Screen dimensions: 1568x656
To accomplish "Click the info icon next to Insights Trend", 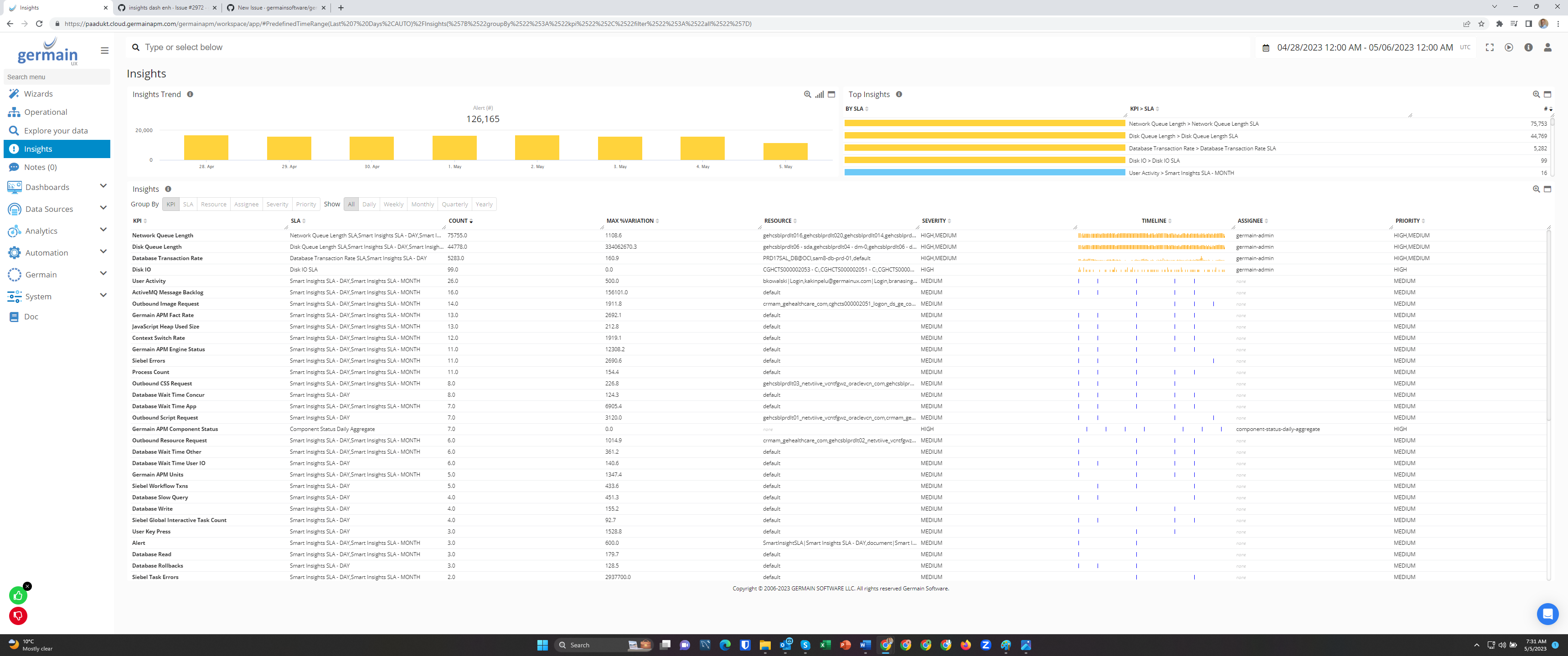I will coord(190,94).
